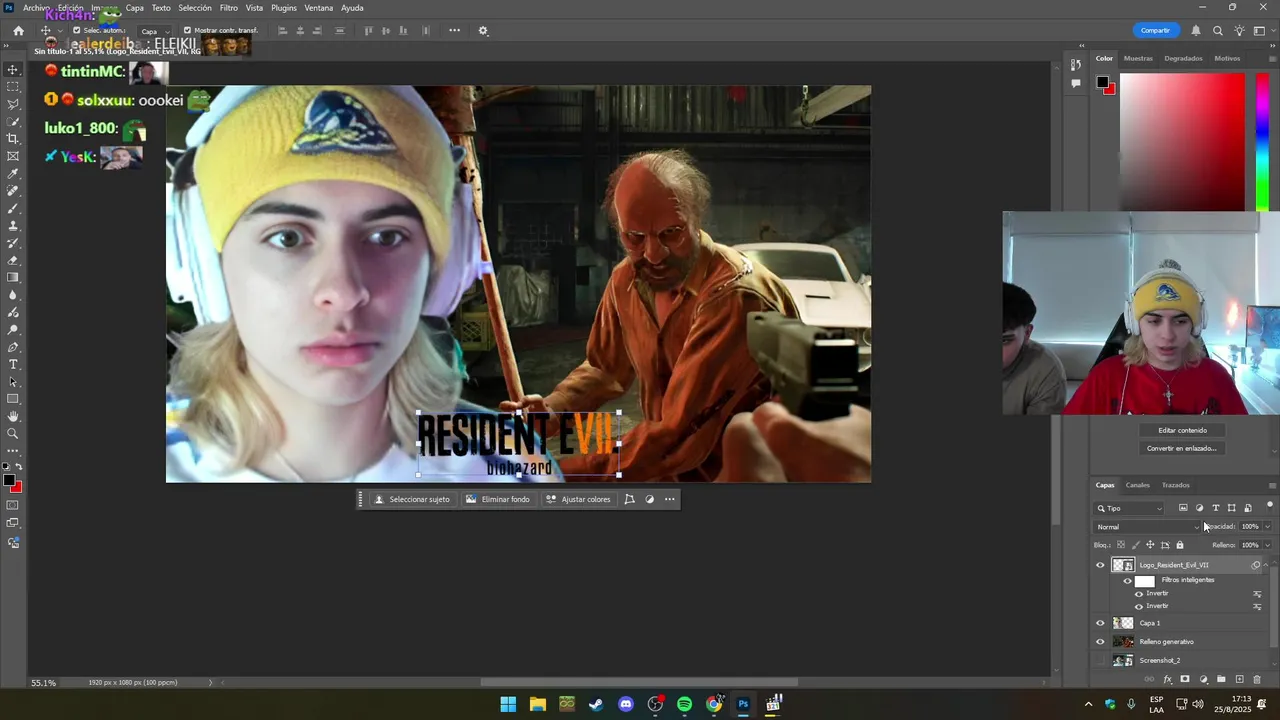Open the search icon at top right
This screenshot has width=1280, height=720.
point(1218,30)
